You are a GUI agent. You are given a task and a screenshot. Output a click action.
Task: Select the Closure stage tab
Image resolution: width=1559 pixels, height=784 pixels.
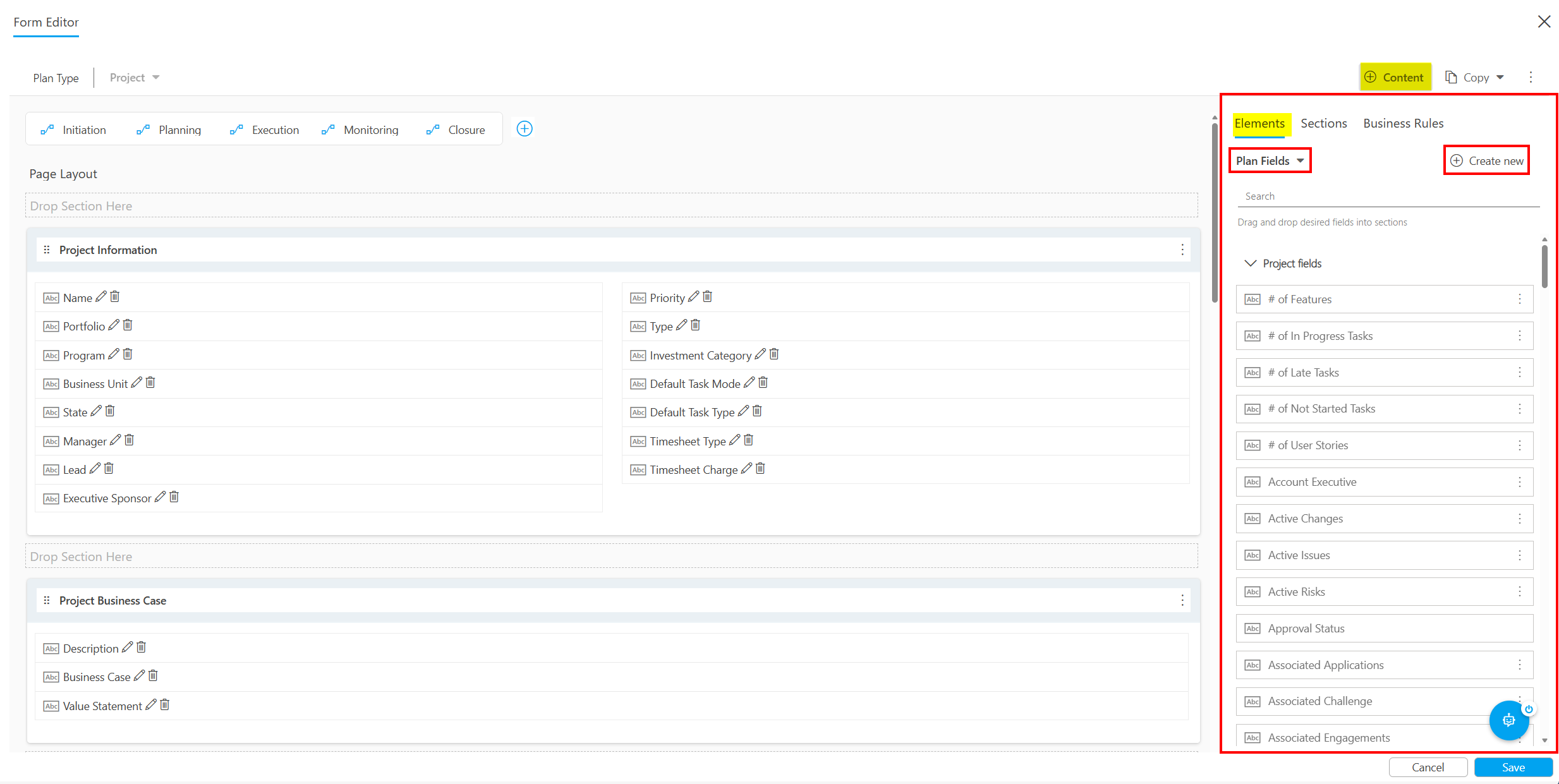coord(456,130)
